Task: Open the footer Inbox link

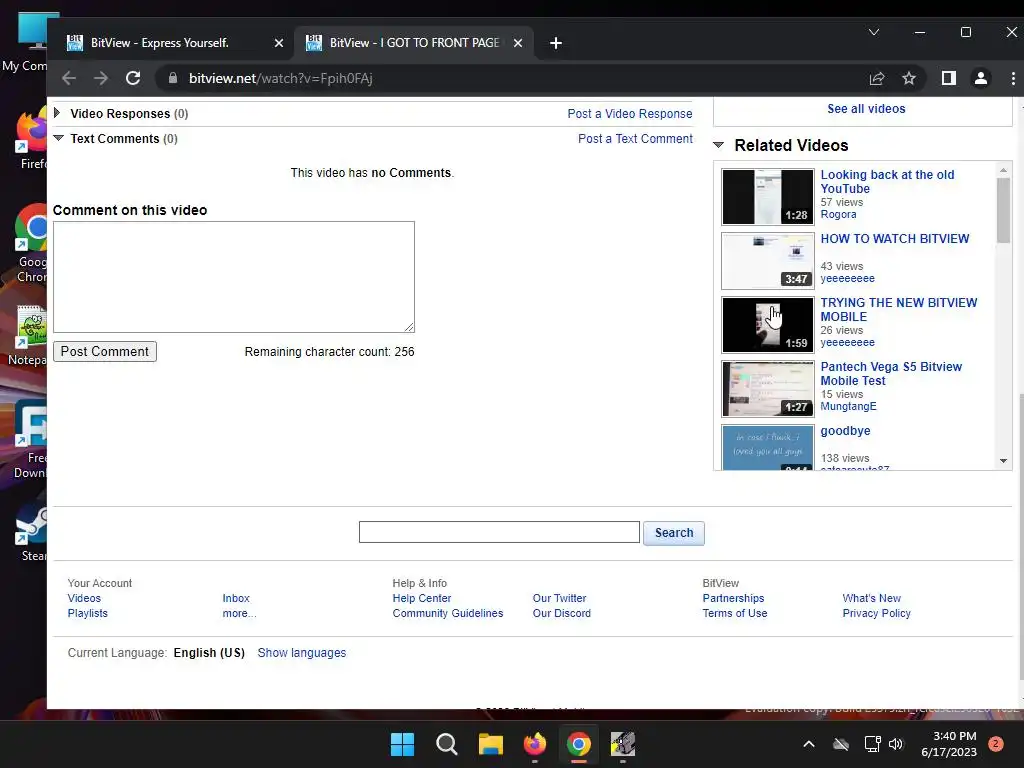Action: pyautogui.click(x=236, y=598)
